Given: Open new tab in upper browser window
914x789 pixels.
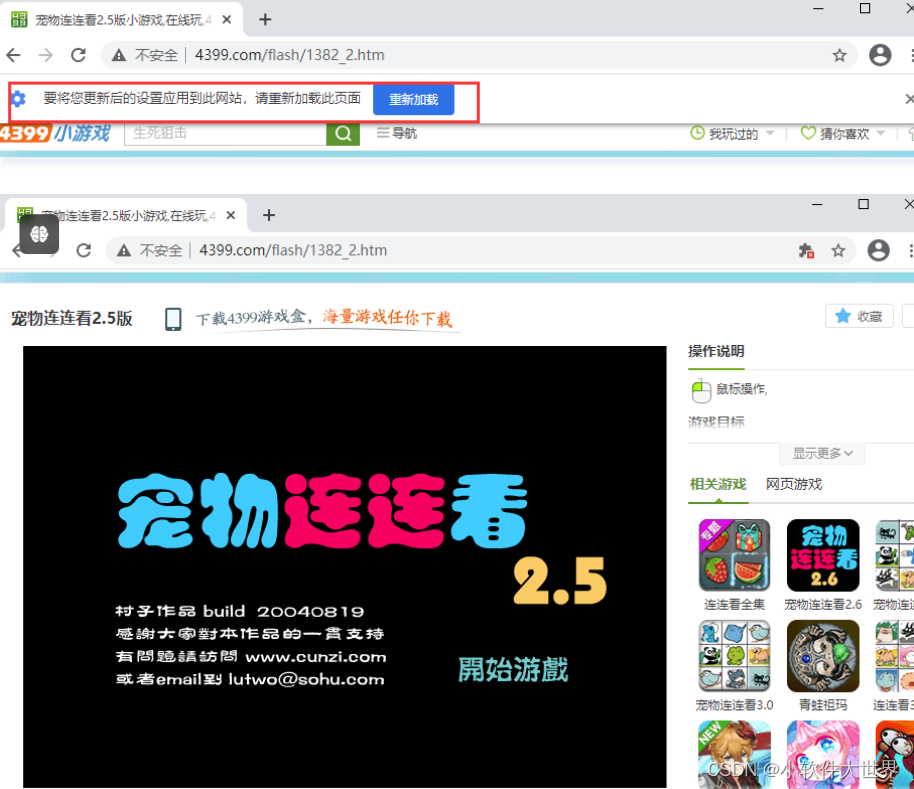Looking at the screenshot, I should click(x=265, y=19).
